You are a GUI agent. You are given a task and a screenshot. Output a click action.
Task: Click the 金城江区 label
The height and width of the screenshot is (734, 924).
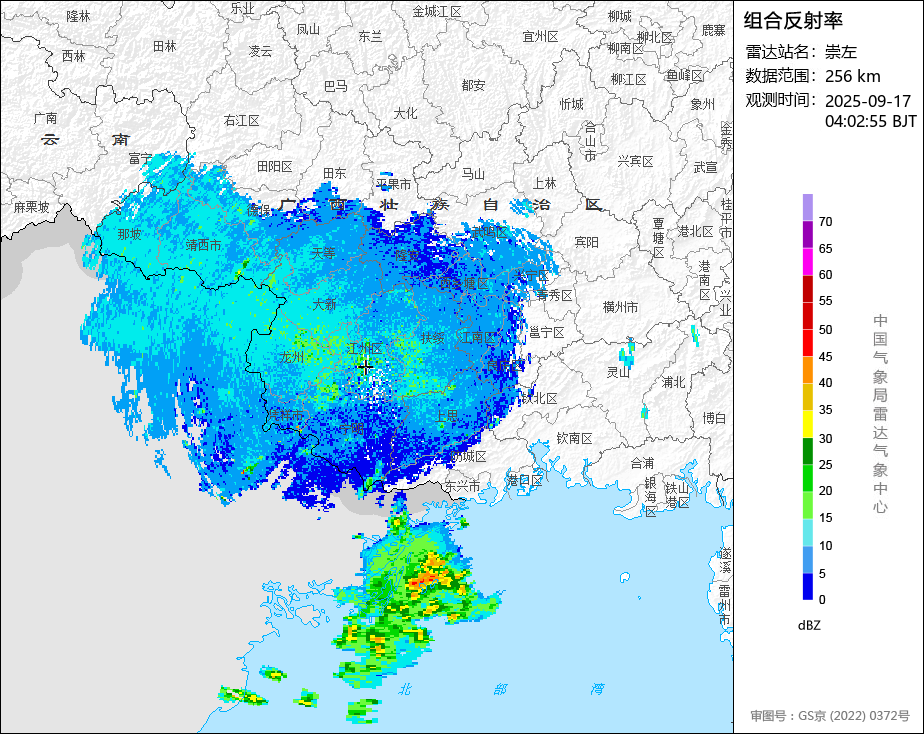pos(437,12)
